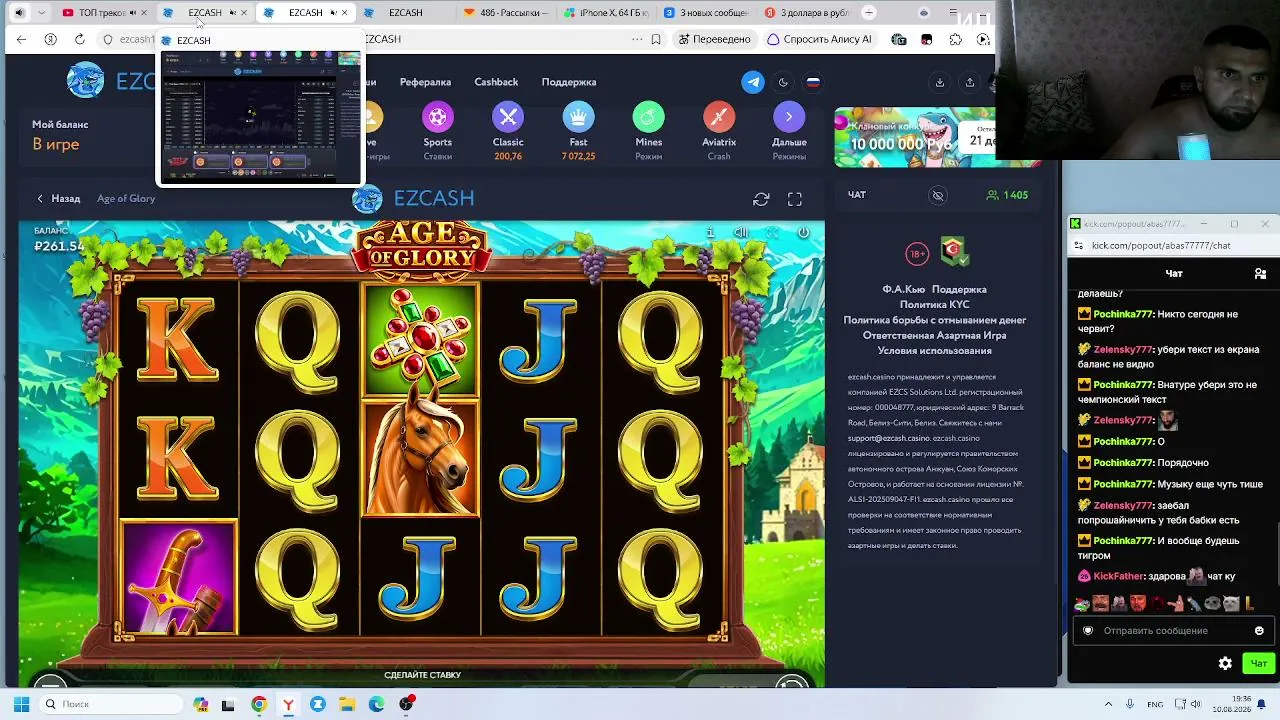Show more modes with Дальше arrow

[789, 117]
